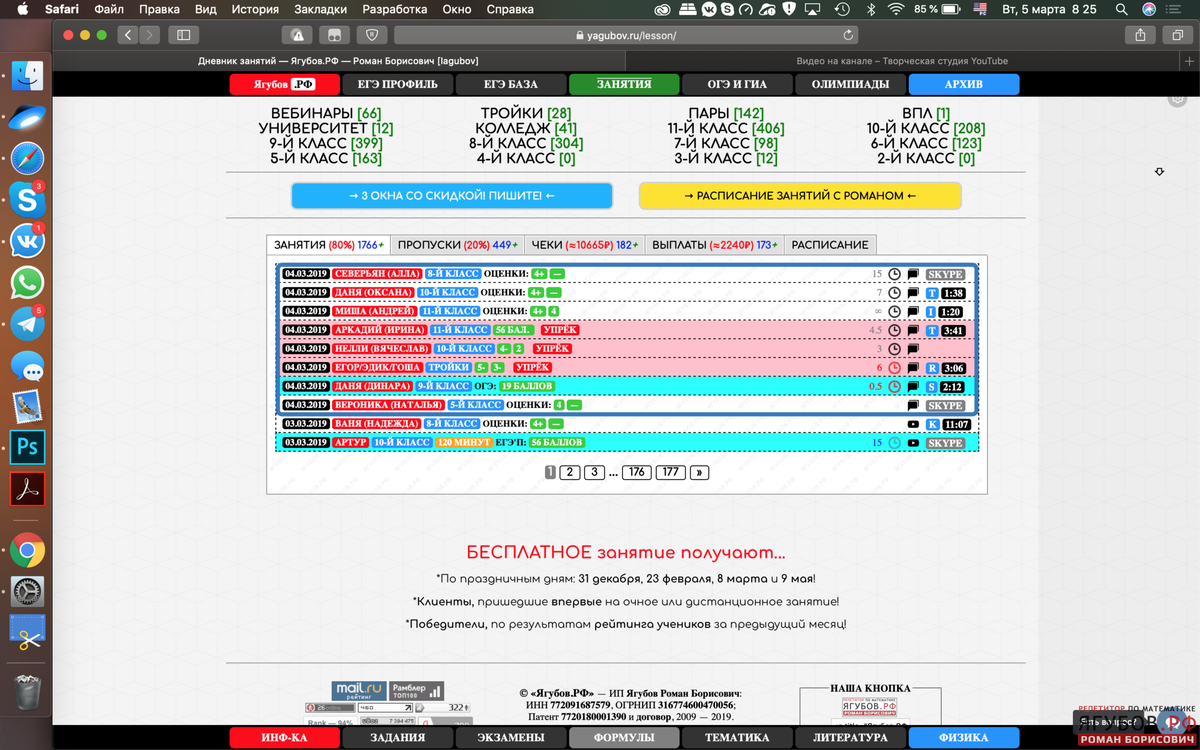1200x750 pixels.
Task: Select the ЗАНЯТИЯ tab in the table
Action: coord(328,245)
